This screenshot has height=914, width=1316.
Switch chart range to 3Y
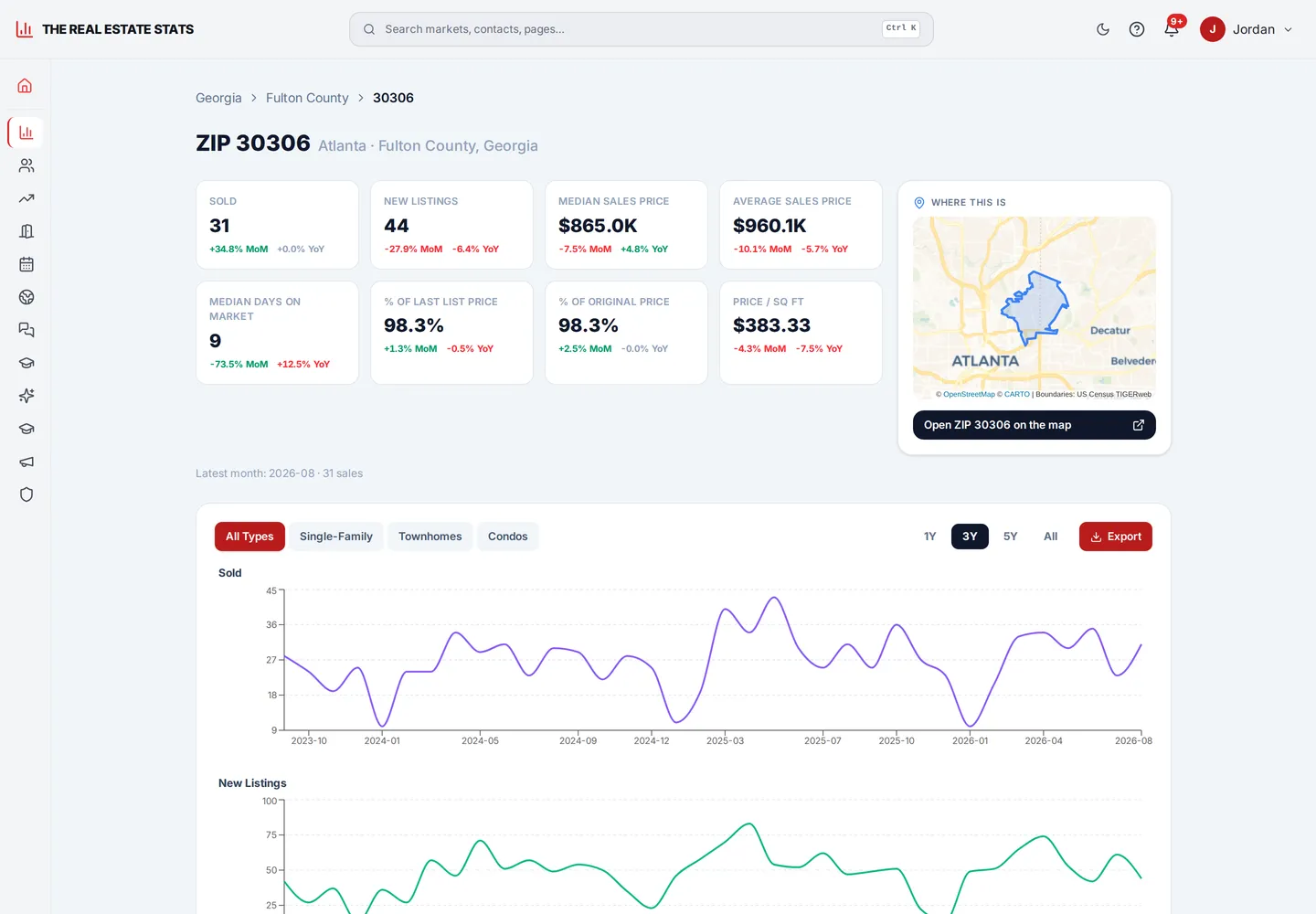[x=970, y=537]
